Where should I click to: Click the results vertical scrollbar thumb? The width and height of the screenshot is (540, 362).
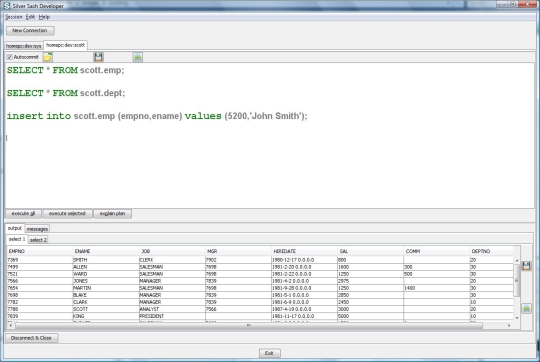coord(517,280)
